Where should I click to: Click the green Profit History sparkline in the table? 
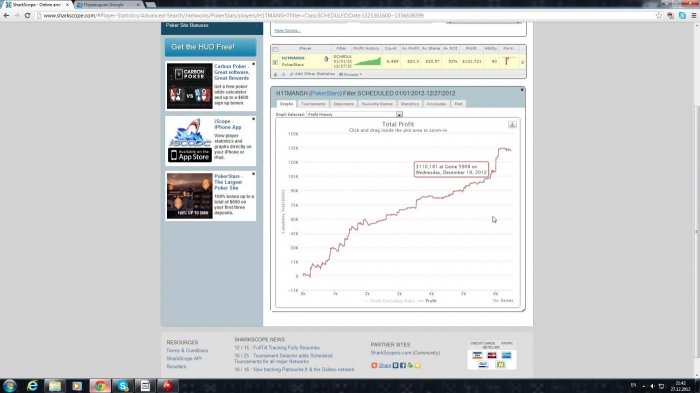(367, 61)
